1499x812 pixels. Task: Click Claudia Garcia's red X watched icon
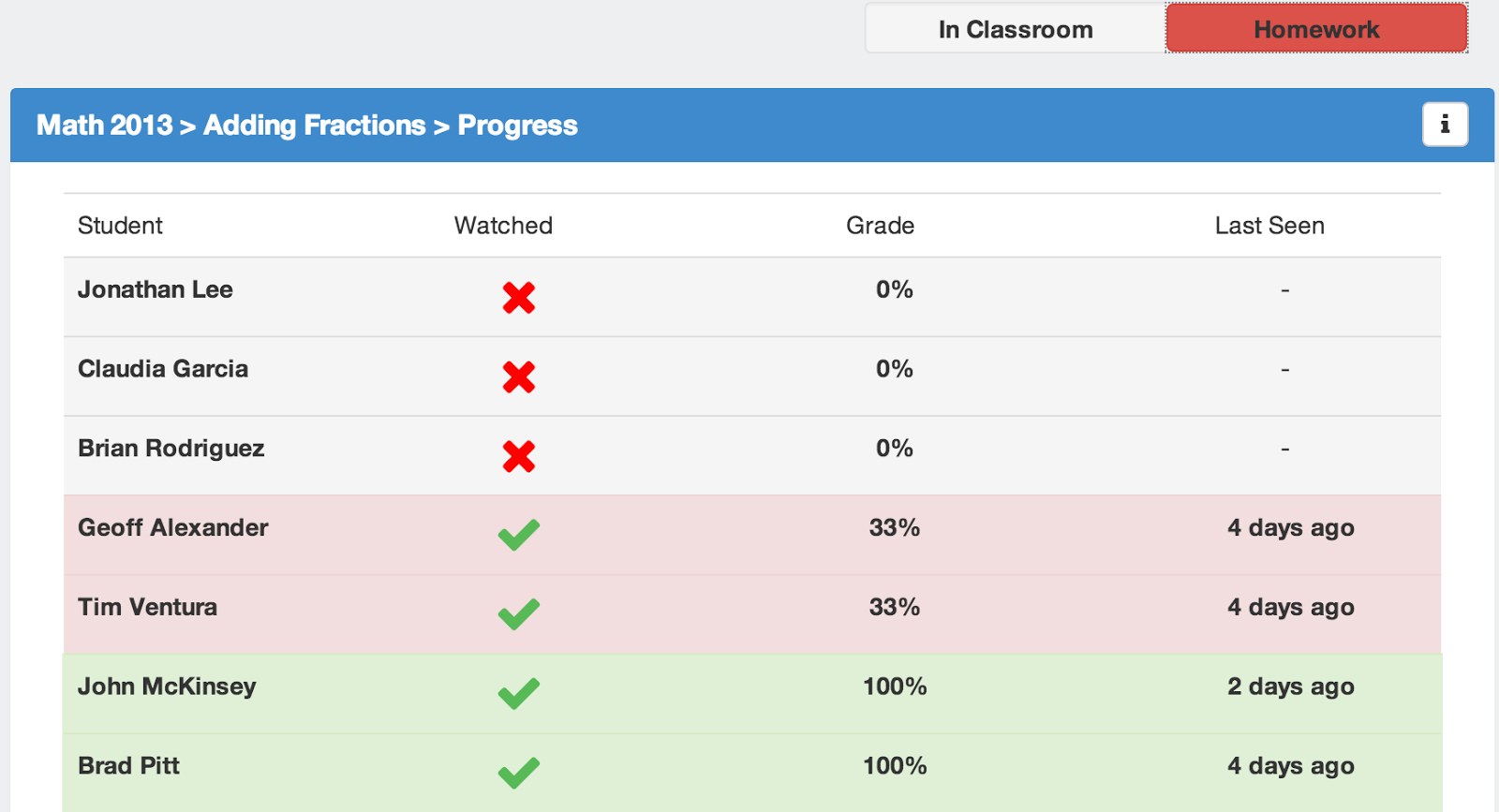point(519,377)
